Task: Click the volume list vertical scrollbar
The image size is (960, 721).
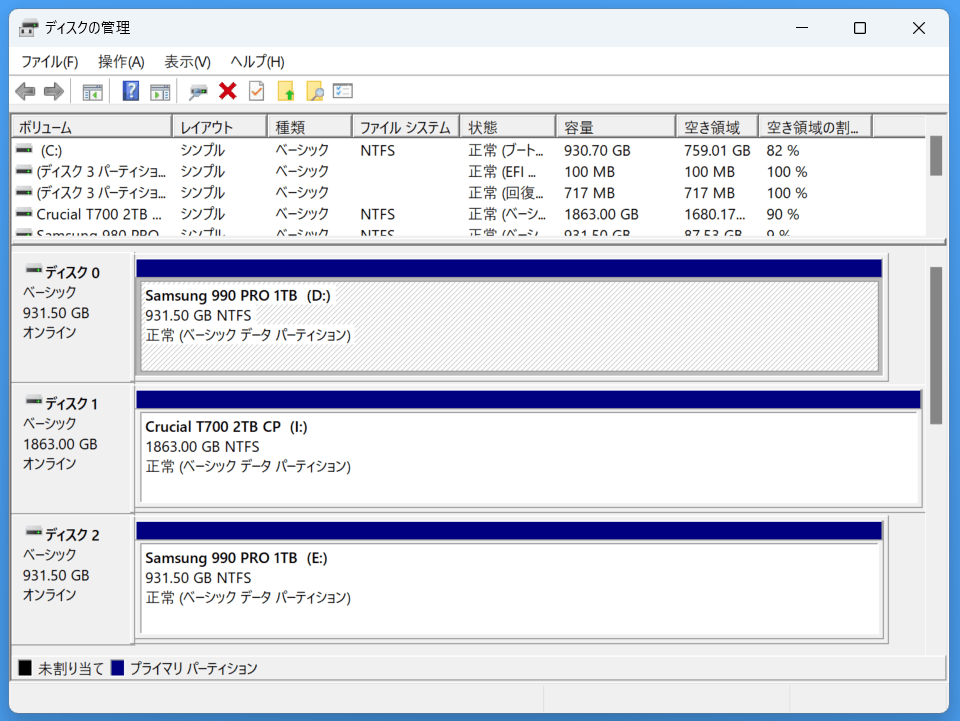Action: coord(936,157)
